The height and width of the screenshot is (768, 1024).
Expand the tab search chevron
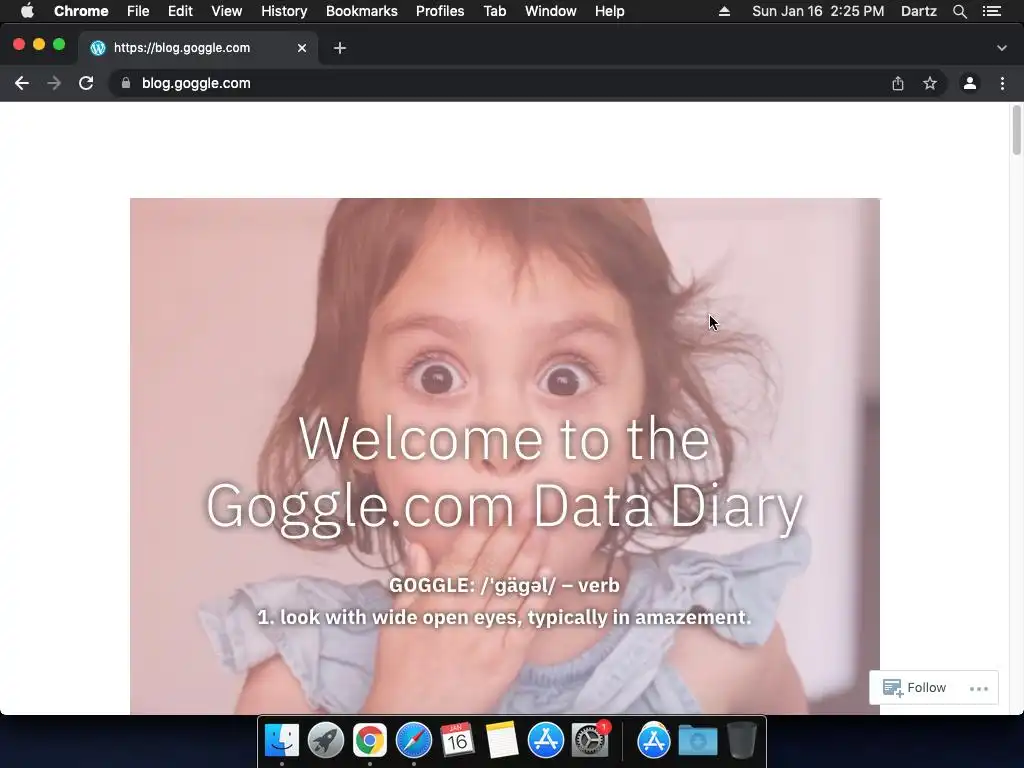click(x=1002, y=48)
